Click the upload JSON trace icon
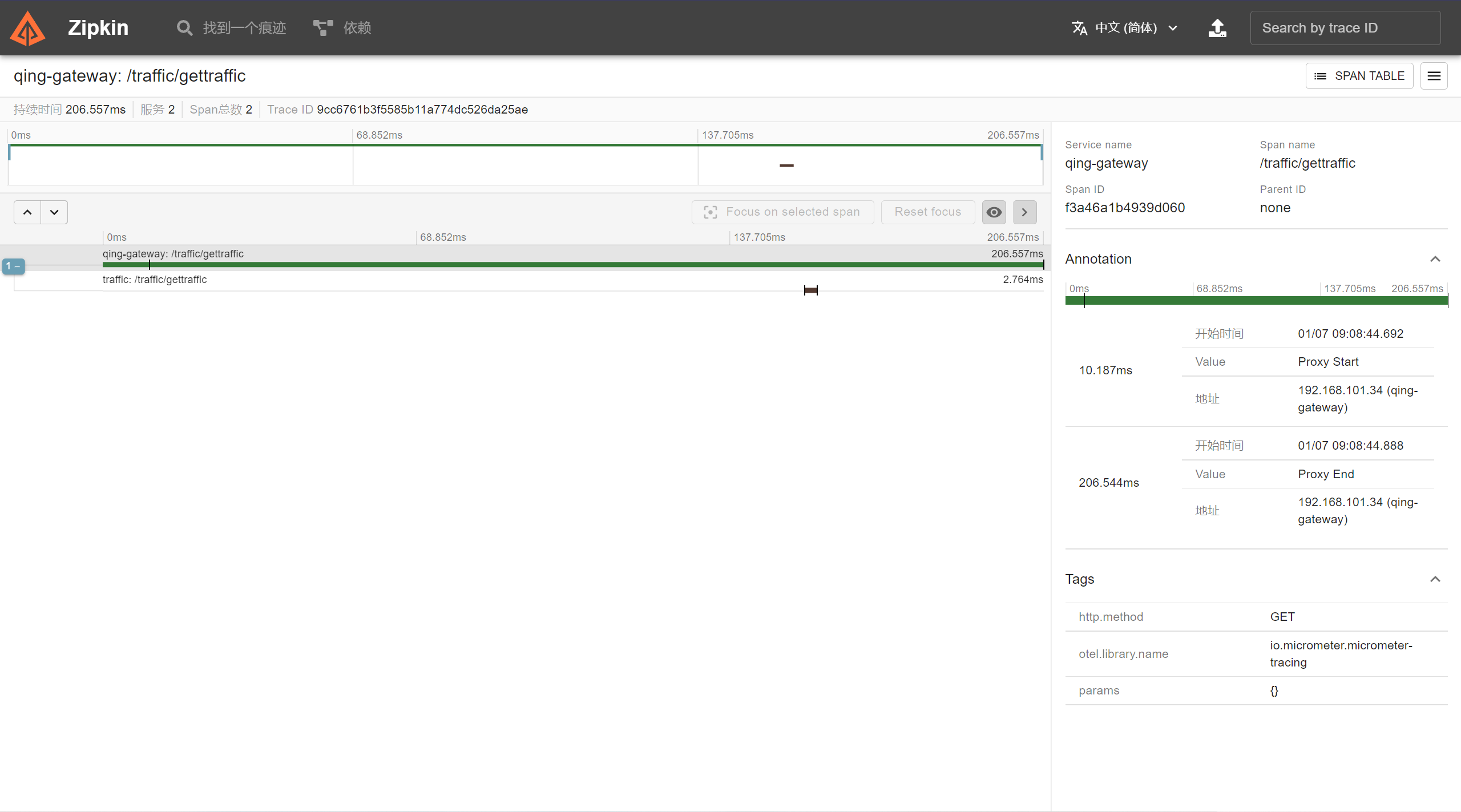1461x812 pixels. tap(1217, 28)
